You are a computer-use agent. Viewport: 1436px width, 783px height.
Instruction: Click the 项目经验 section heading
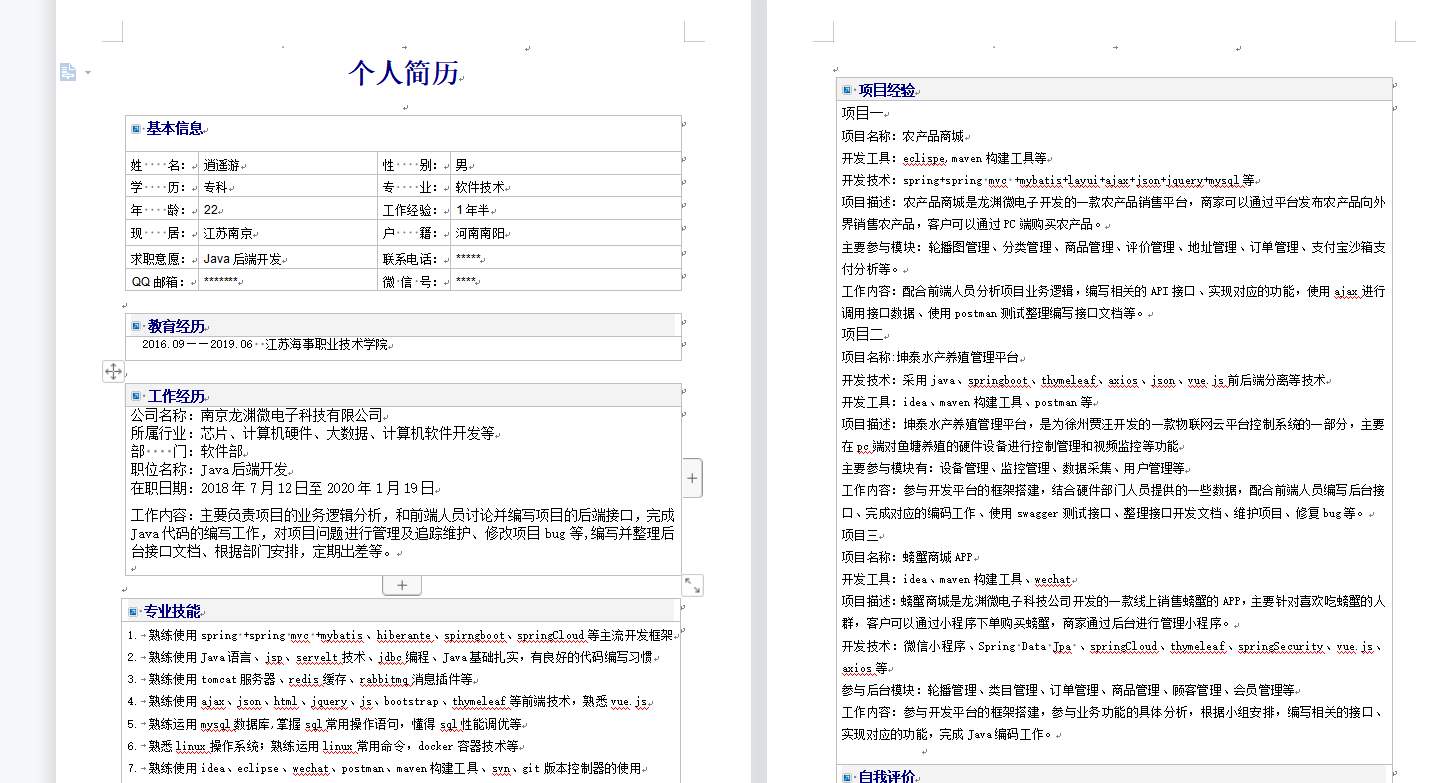[887, 90]
